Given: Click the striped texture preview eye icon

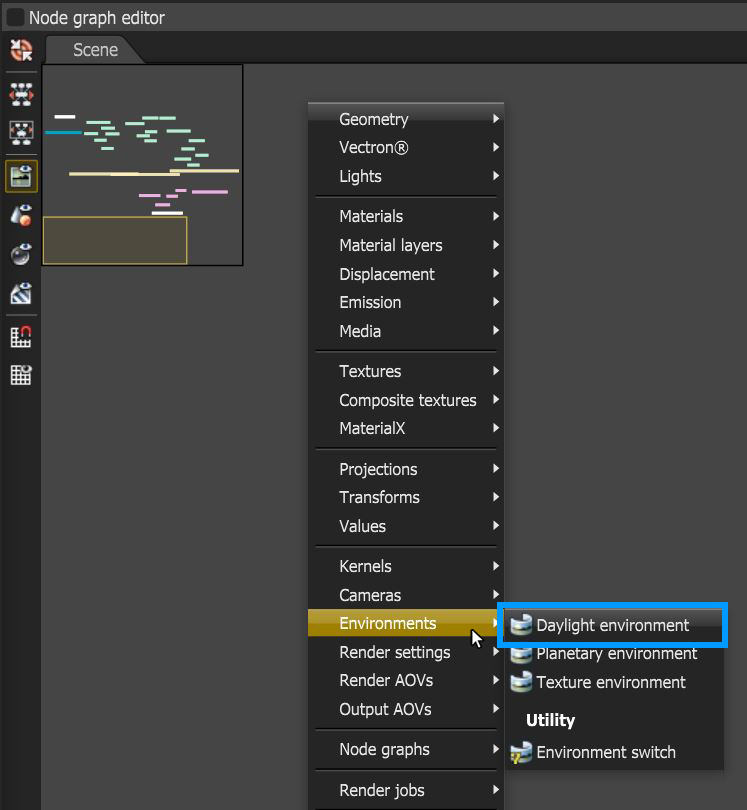Looking at the screenshot, I should point(21,293).
